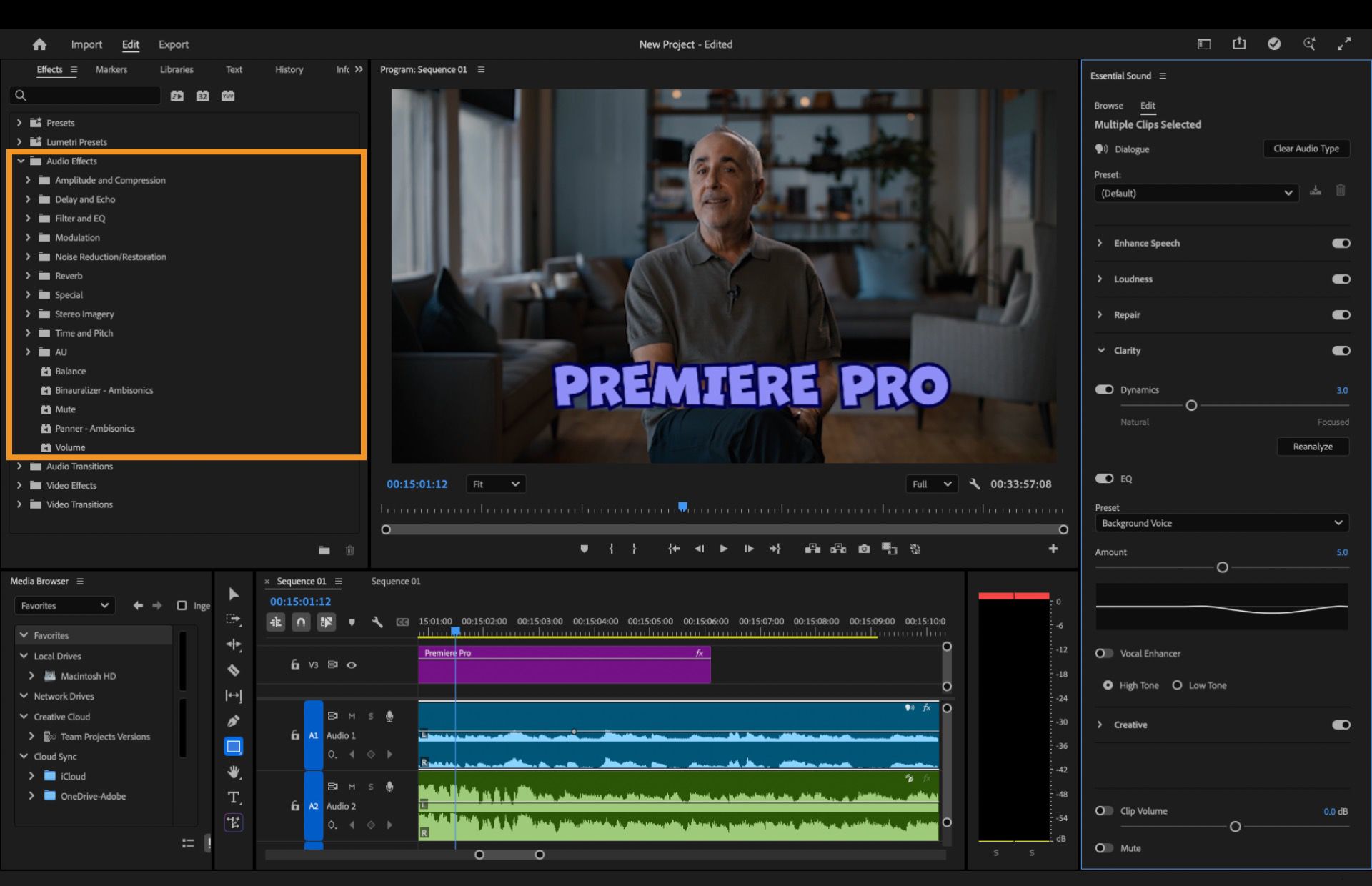The height and width of the screenshot is (886, 1372).
Task: Mute the Audio 1 track
Action: coord(351,715)
